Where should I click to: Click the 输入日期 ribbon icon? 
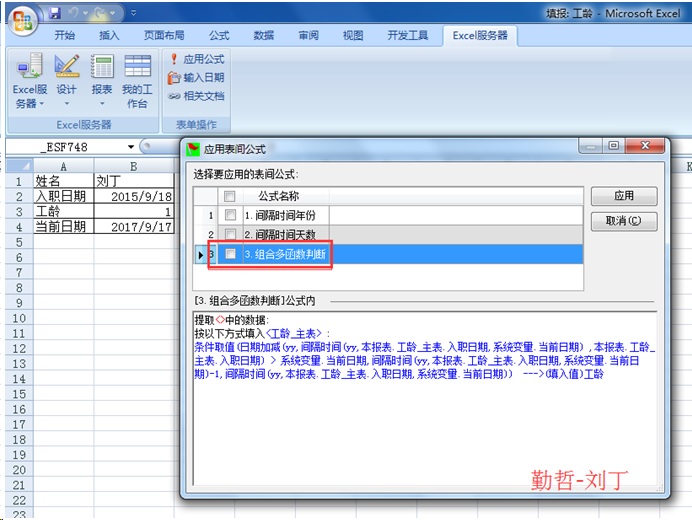(174, 77)
